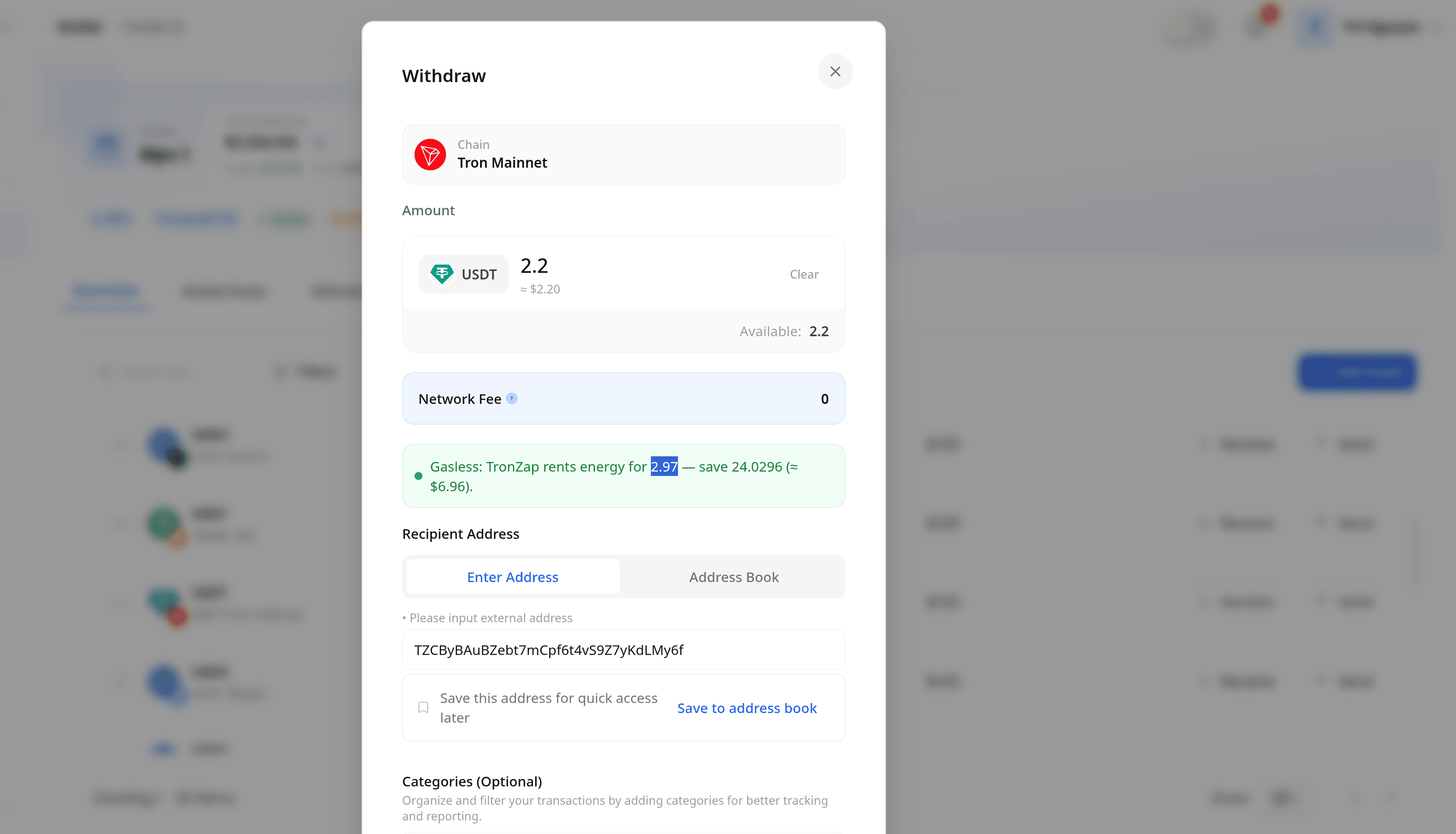Select the highlighted 2.97 value in the gasless message
The image size is (1456, 834).
(x=664, y=466)
